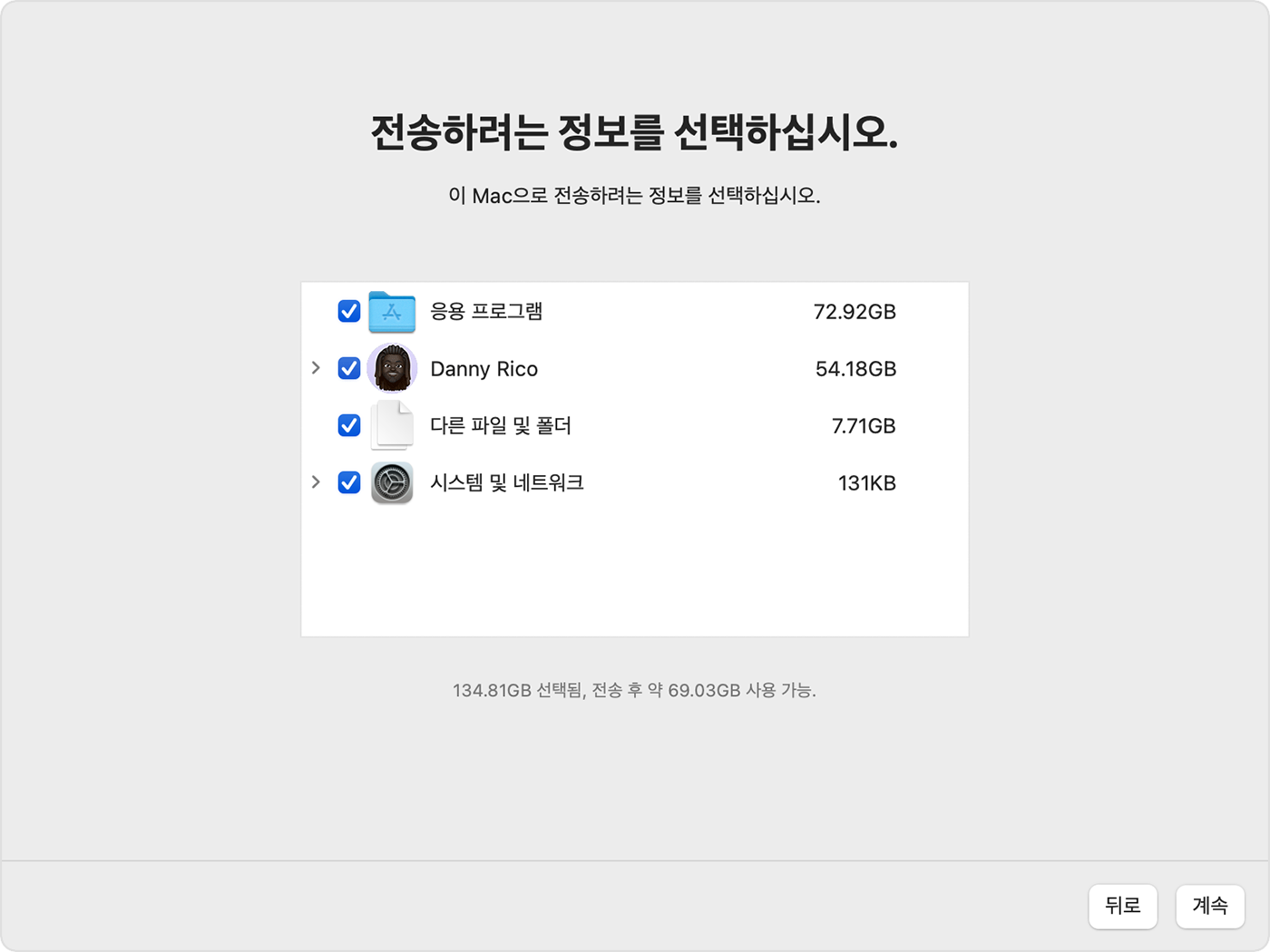1270x952 pixels.
Task: Click the stacked files icon for other files
Action: click(x=392, y=425)
